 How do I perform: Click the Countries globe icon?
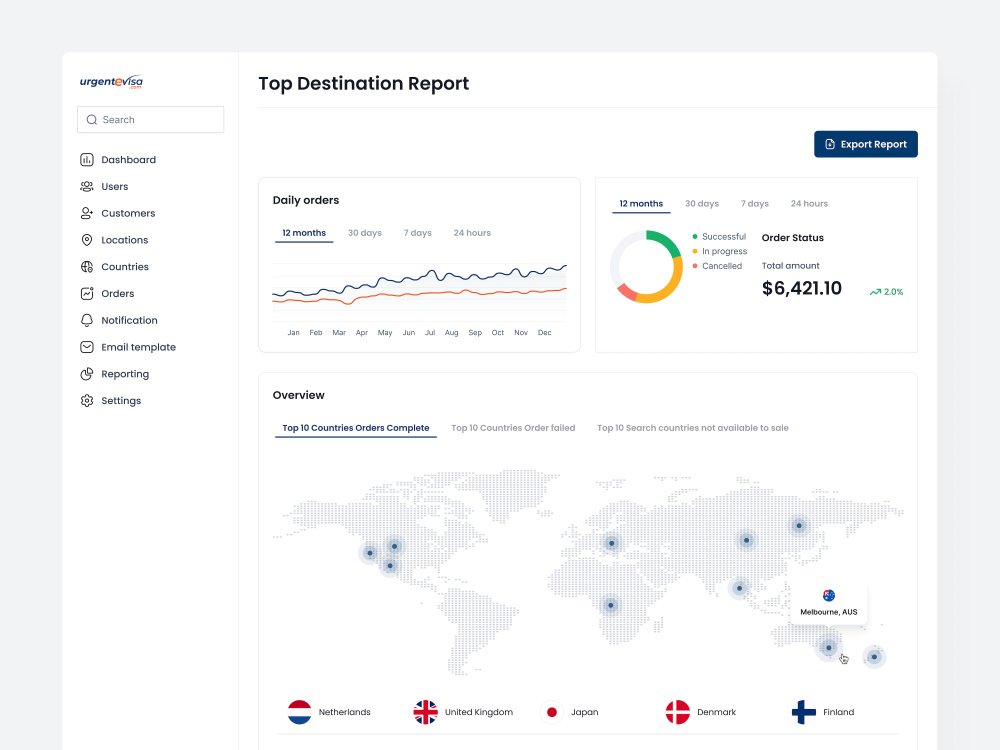click(x=87, y=267)
